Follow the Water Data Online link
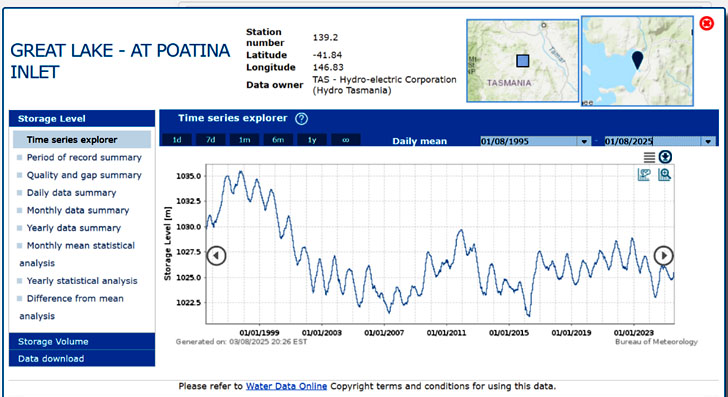The image size is (728, 397). pos(286,386)
